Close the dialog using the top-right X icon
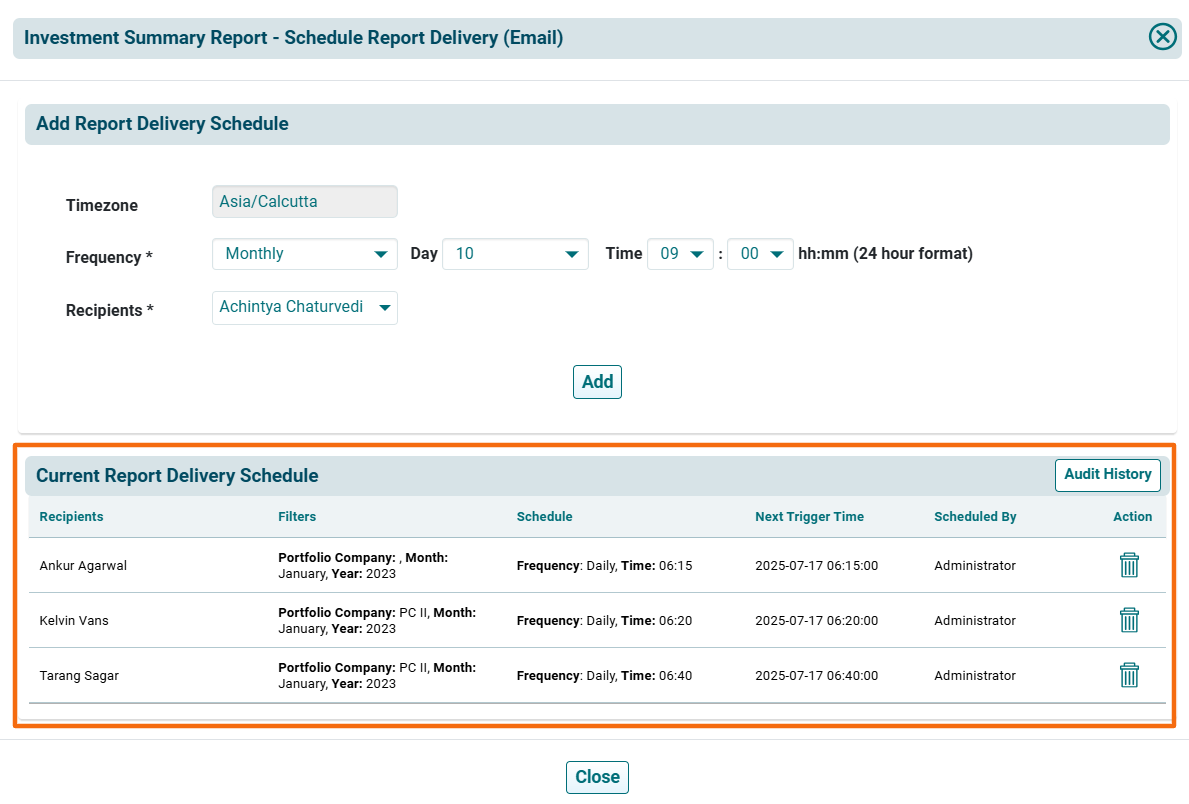Image resolution: width=1189 pixels, height=804 pixels. [x=1162, y=38]
